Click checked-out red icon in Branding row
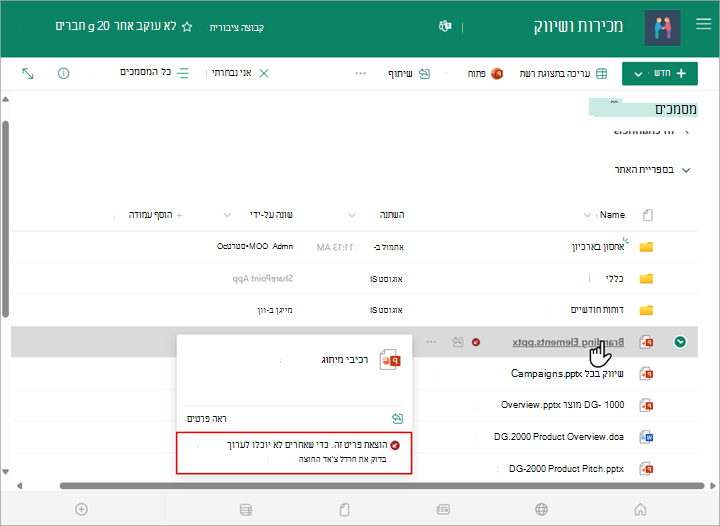 (476, 342)
